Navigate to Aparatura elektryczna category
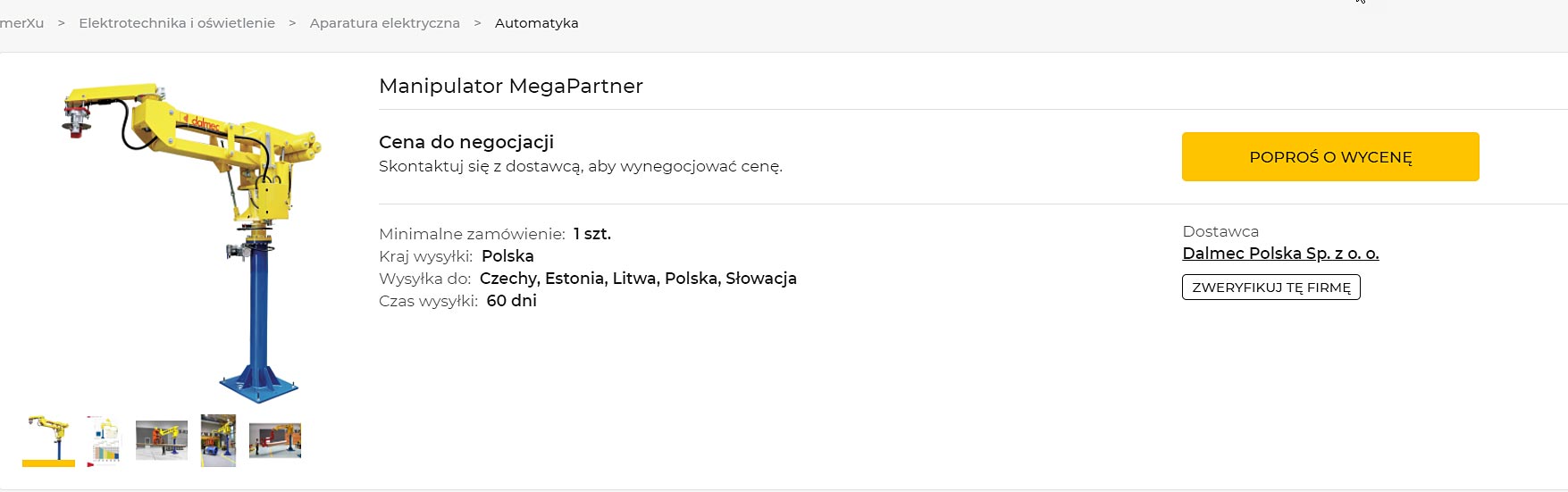 [385, 23]
